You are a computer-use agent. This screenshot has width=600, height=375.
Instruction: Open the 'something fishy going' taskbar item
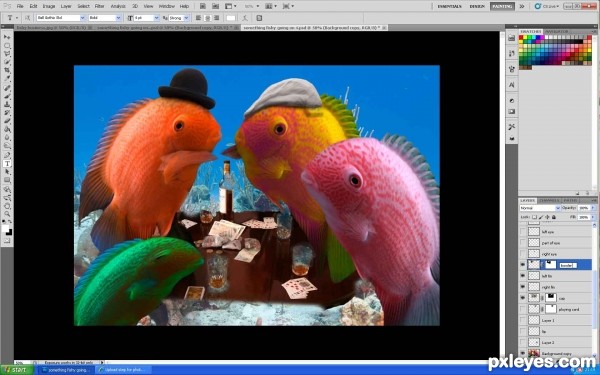pyautogui.click(x=66, y=370)
